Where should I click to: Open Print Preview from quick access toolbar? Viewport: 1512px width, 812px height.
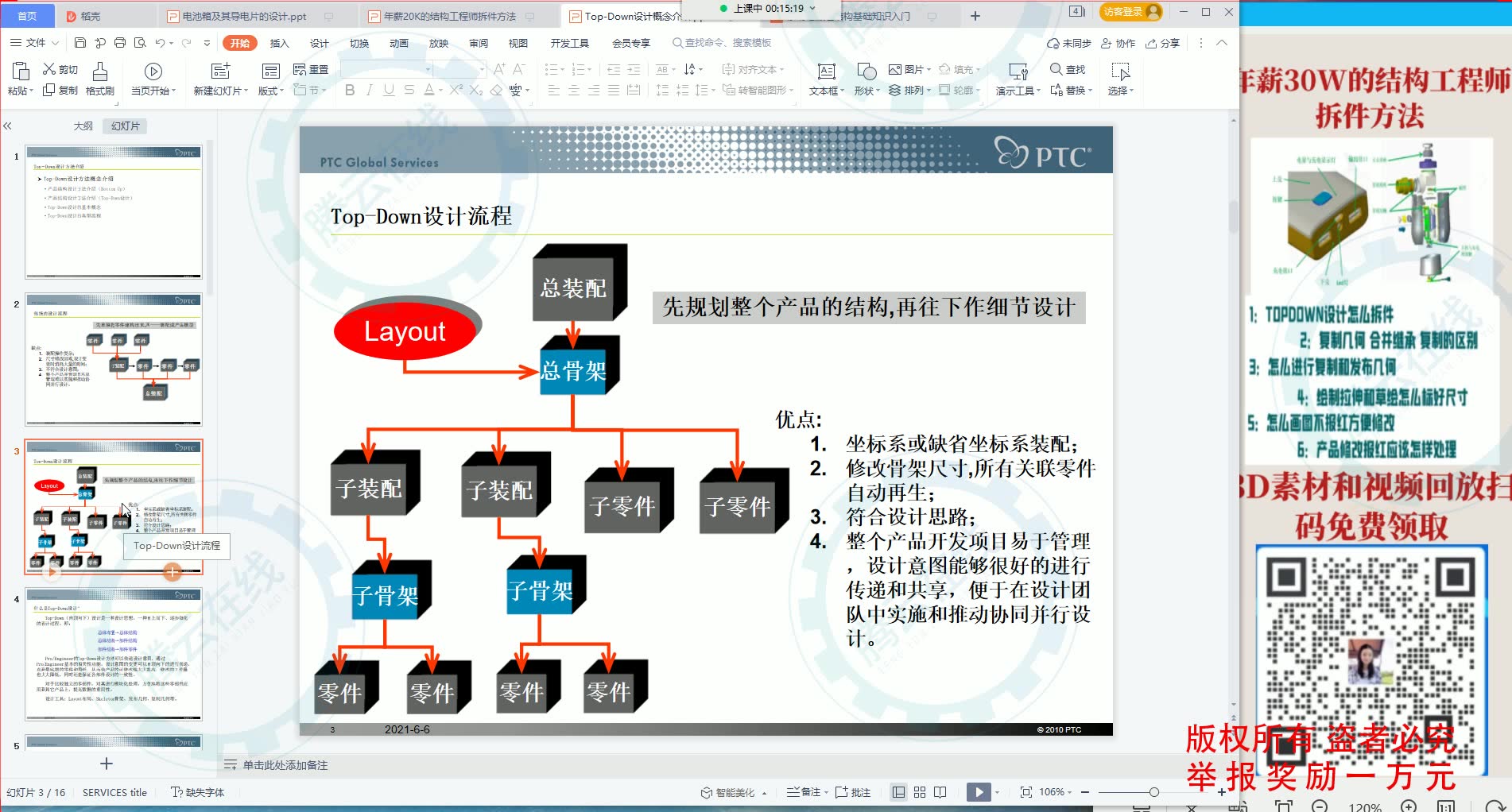(x=140, y=43)
